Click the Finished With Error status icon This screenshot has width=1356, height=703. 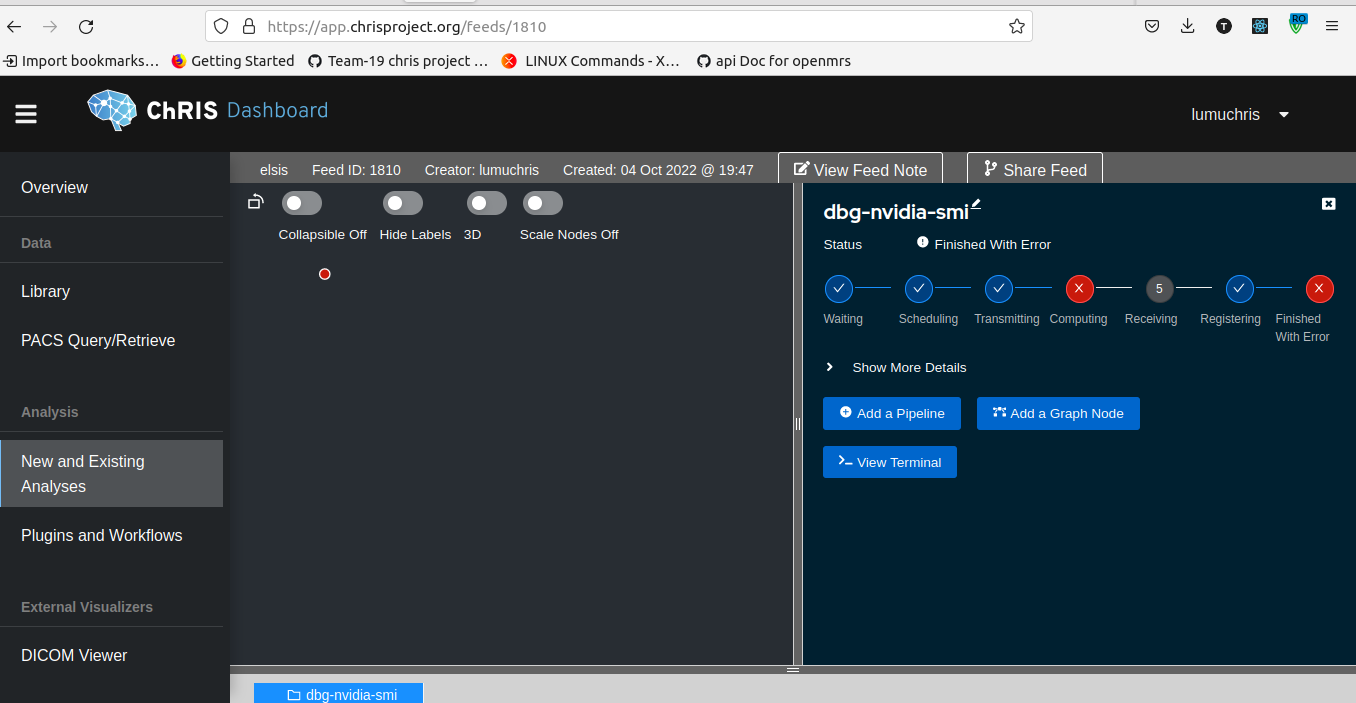(1319, 288)
